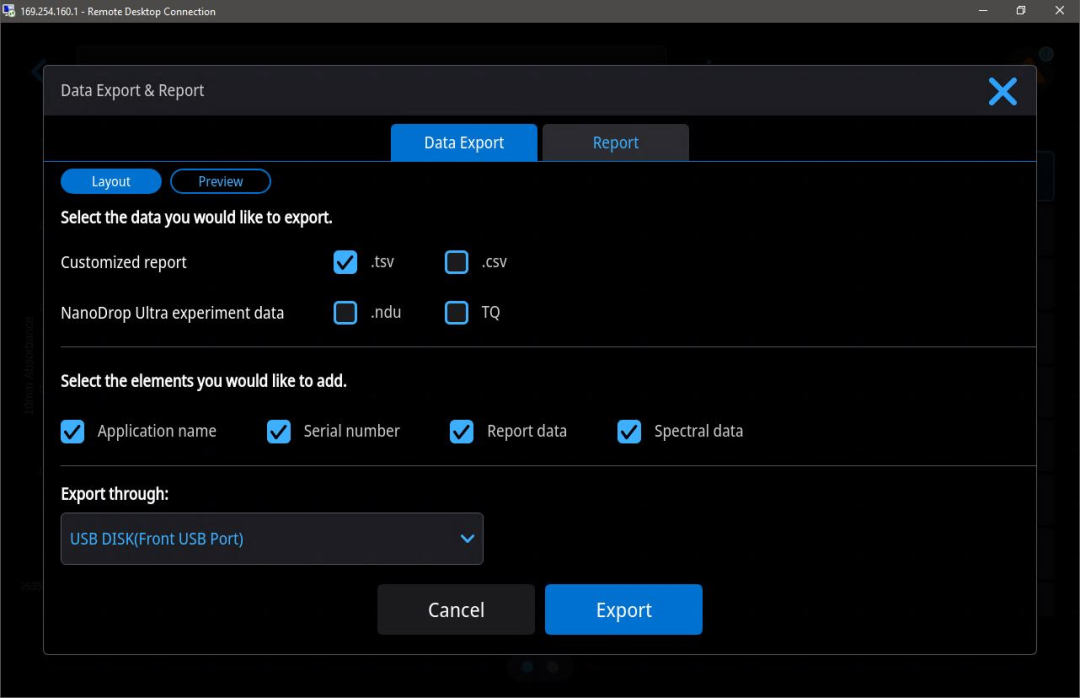Viewport: 1080px width, 698px height.
Task: Toggle the Serial number checkbox
Action: coord(278,431)
